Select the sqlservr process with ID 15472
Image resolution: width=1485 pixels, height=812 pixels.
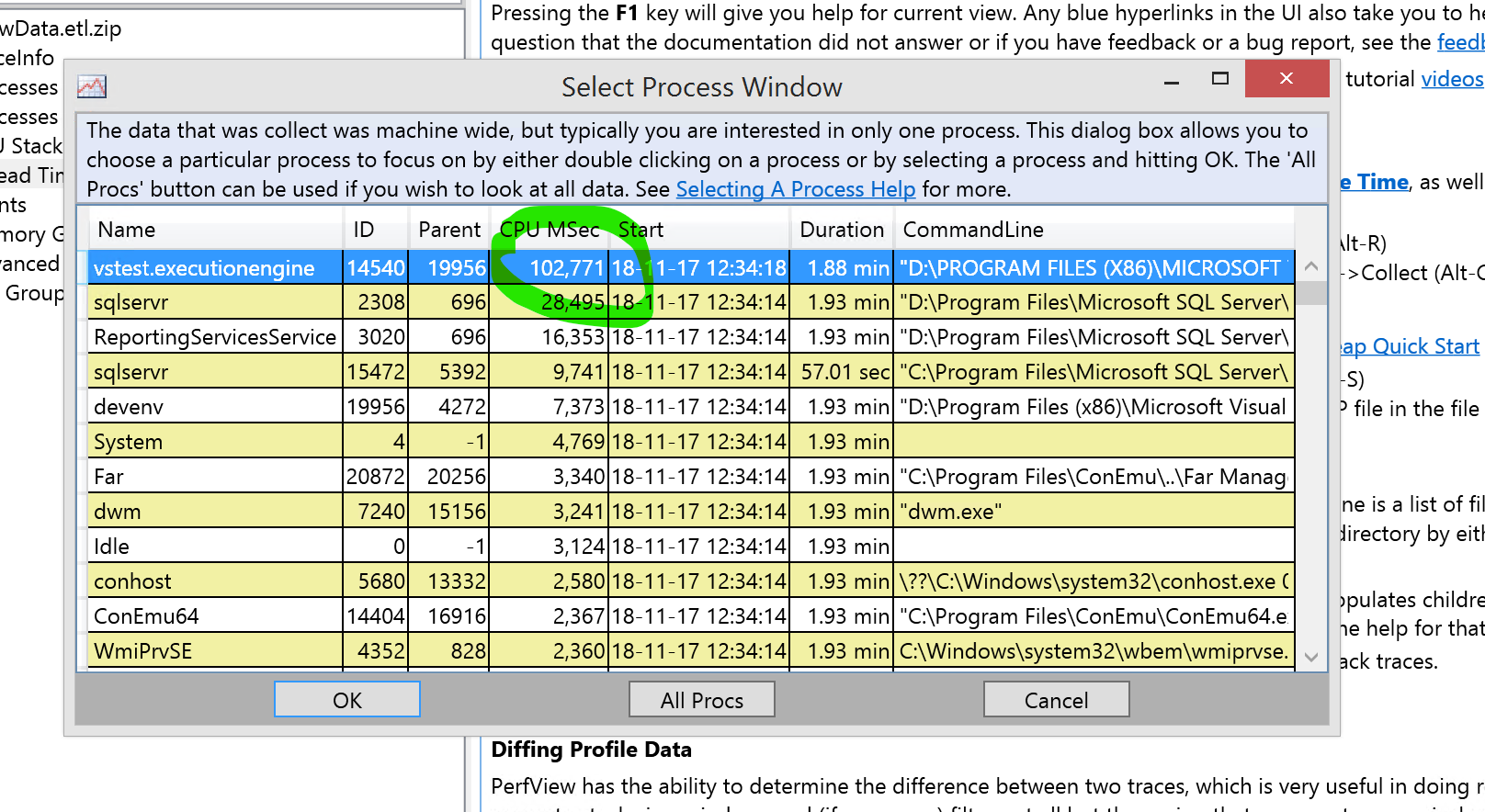click(691, 372)
